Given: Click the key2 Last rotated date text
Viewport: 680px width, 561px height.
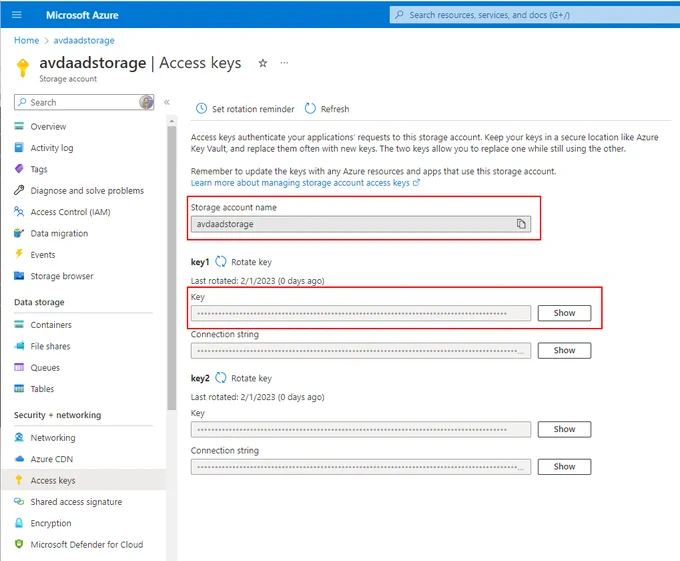Looking at the screenshot, I should [258, 397].
